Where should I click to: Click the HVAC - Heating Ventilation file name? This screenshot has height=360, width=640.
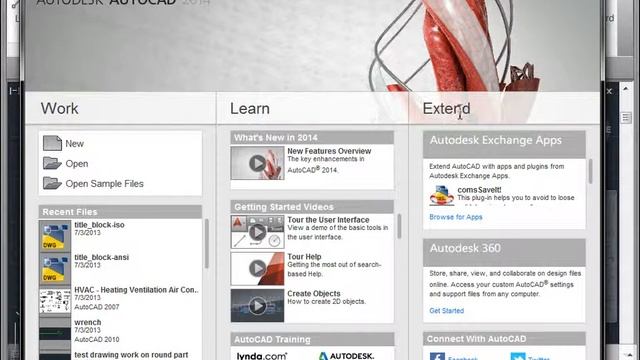(x=136, y=290)
